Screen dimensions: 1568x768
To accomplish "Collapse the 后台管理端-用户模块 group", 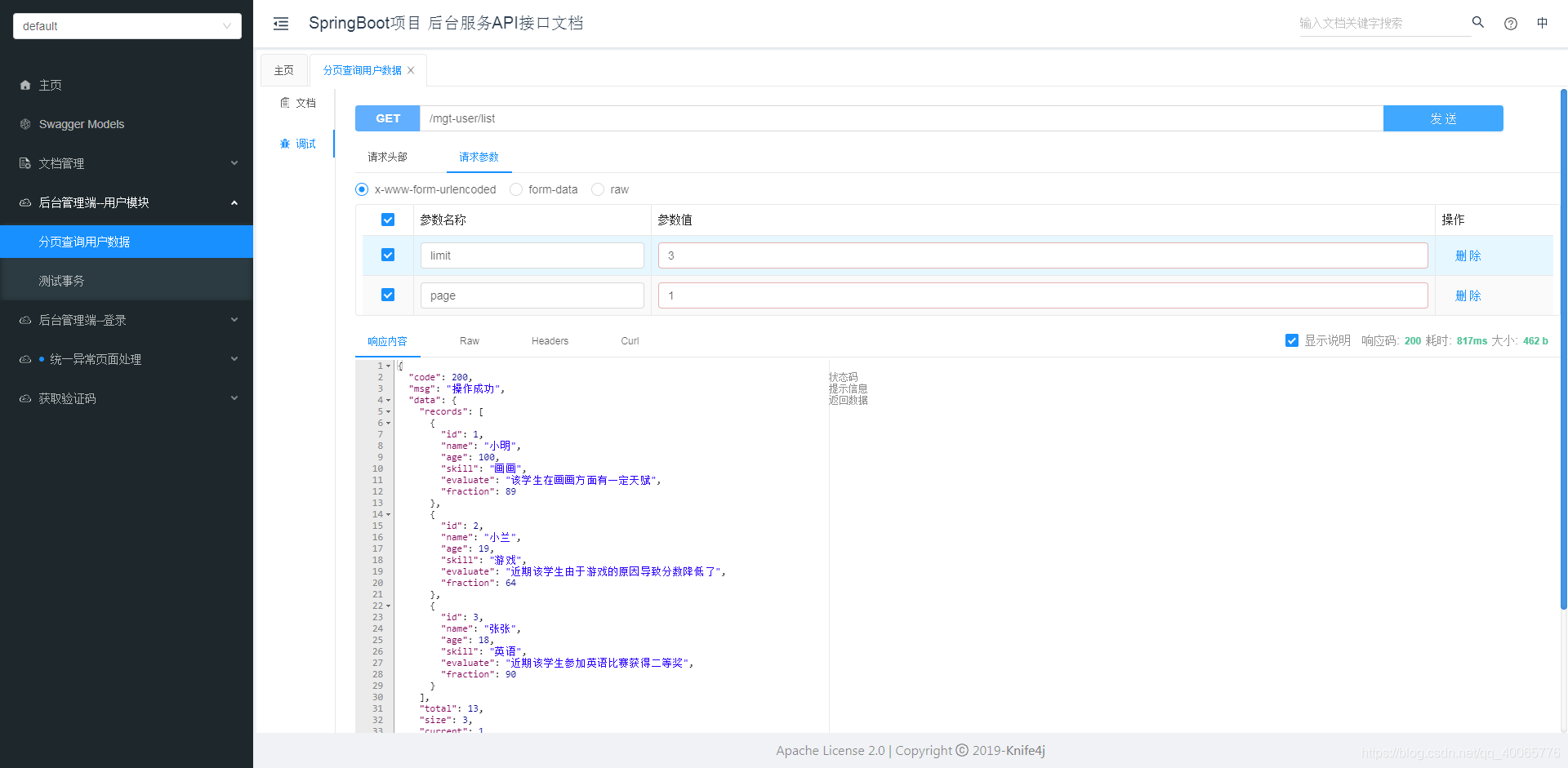I will [x=95, y=202].
